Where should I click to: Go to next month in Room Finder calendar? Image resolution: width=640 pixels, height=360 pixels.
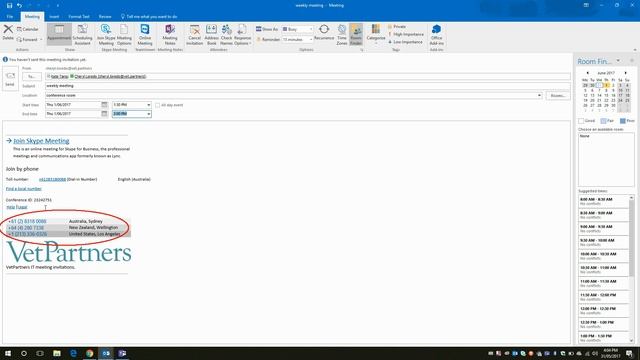click(625, 73)
